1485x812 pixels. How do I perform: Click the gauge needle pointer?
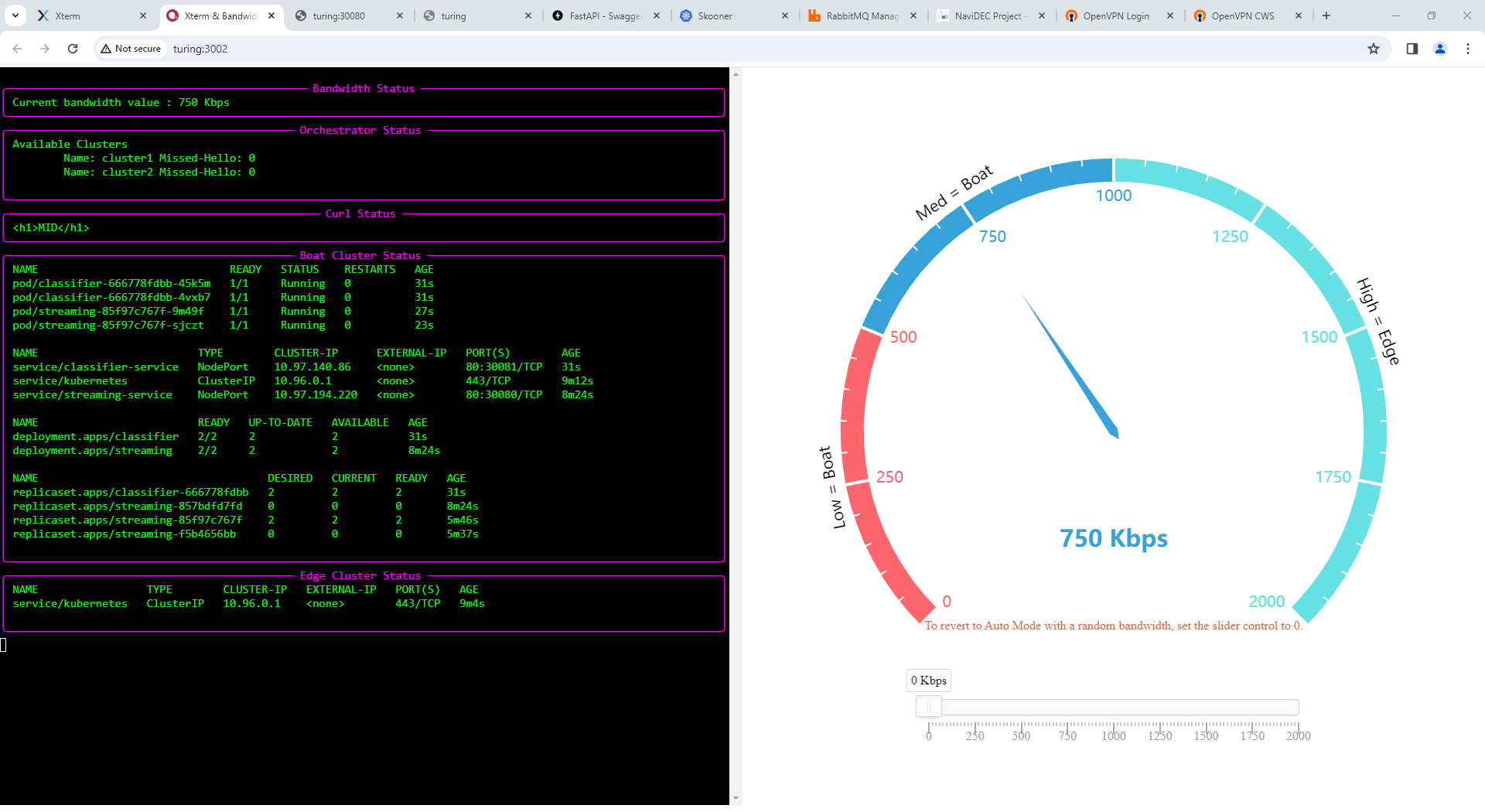click(1070, 366)
